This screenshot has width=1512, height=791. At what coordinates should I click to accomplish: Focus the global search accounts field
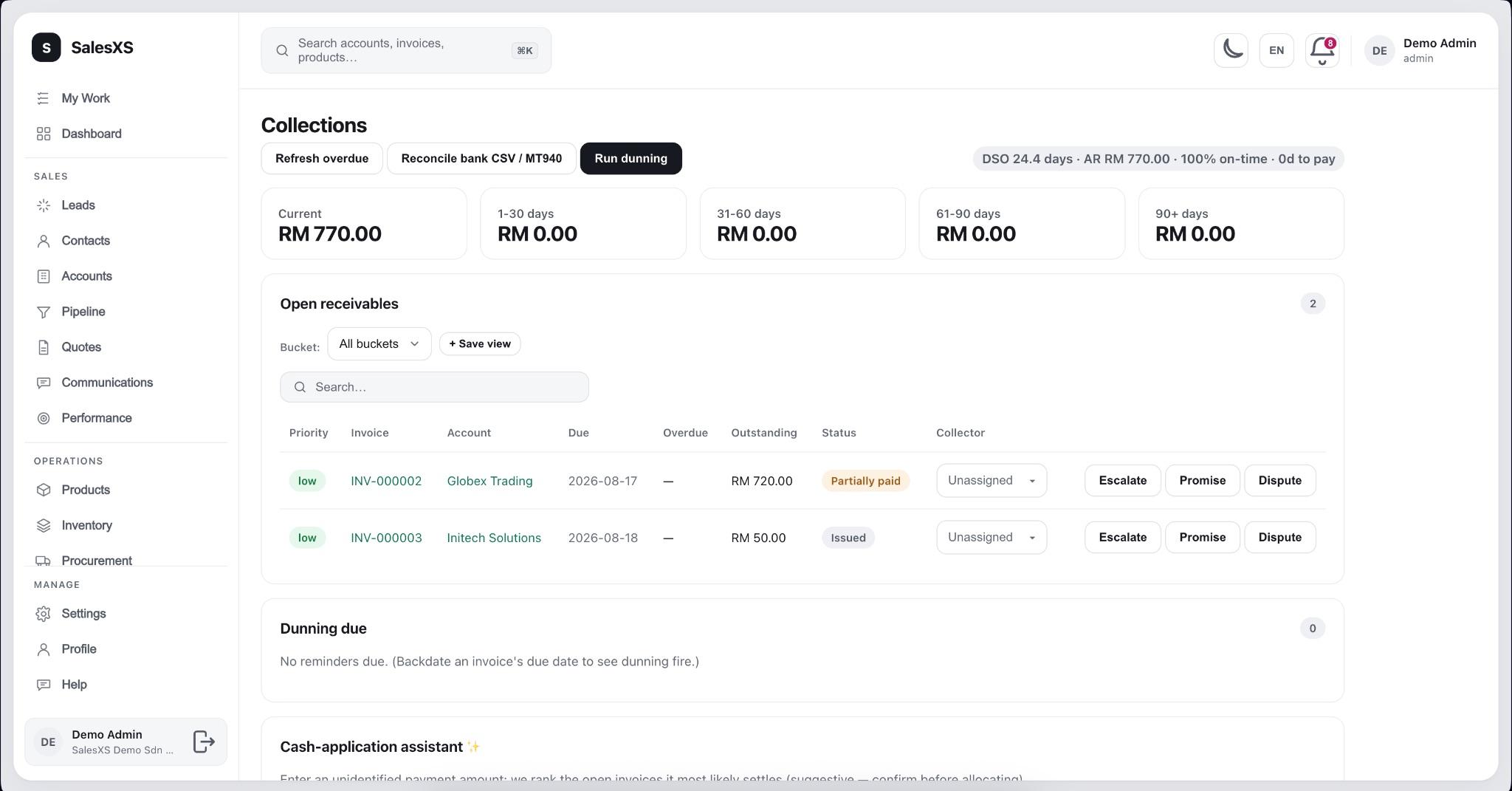click(406, 50)
